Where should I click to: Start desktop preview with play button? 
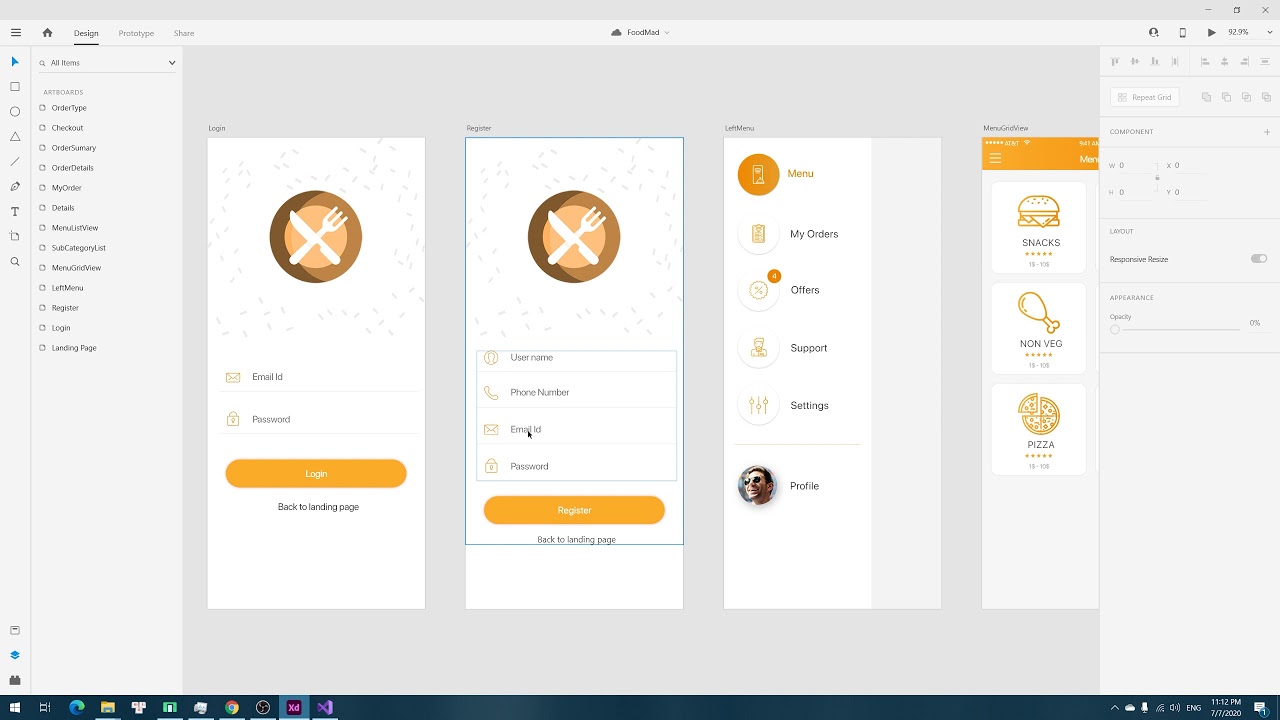click(1212, 33)
